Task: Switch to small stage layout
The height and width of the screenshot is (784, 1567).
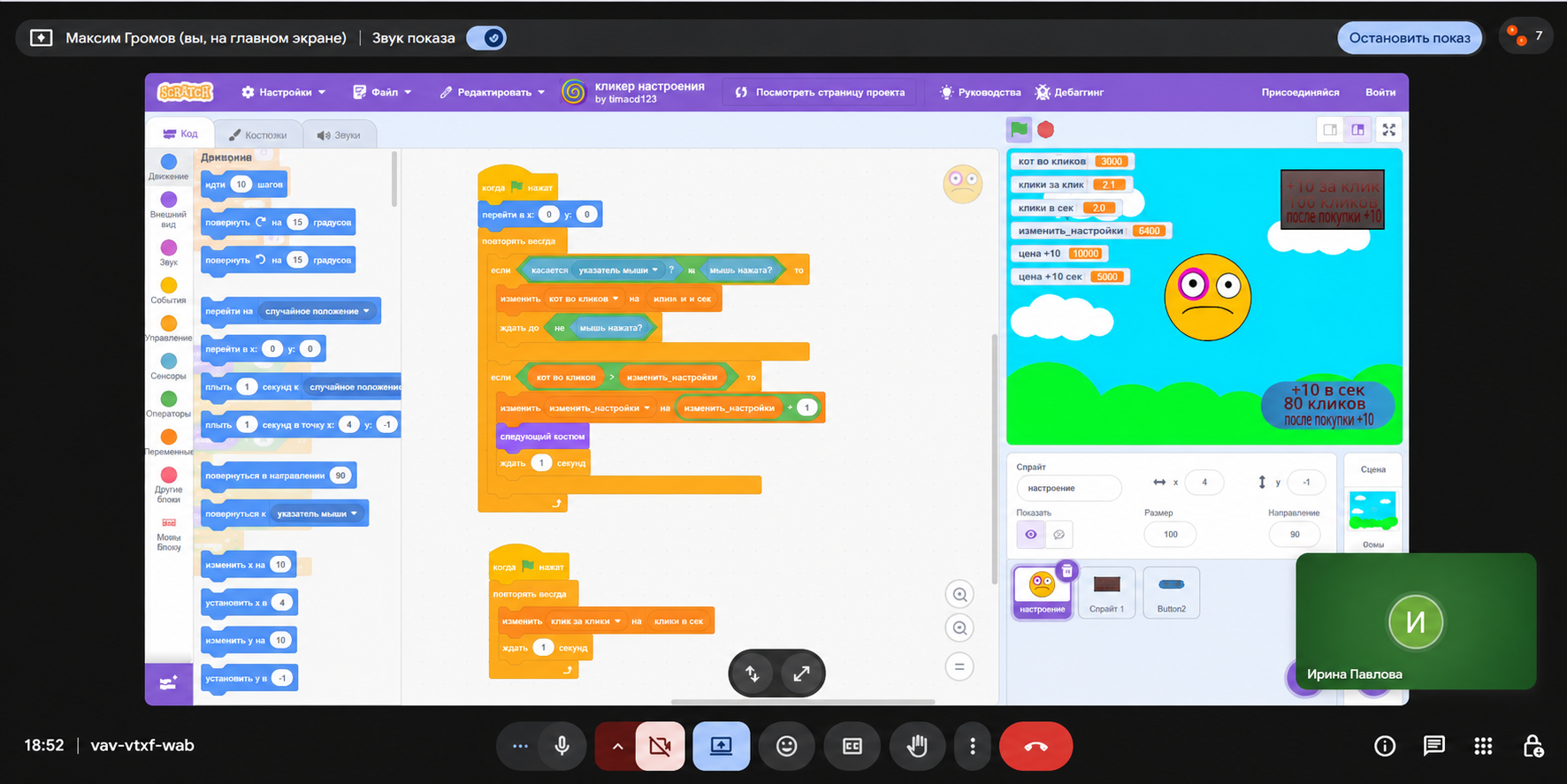Action: pos(1330,130)
